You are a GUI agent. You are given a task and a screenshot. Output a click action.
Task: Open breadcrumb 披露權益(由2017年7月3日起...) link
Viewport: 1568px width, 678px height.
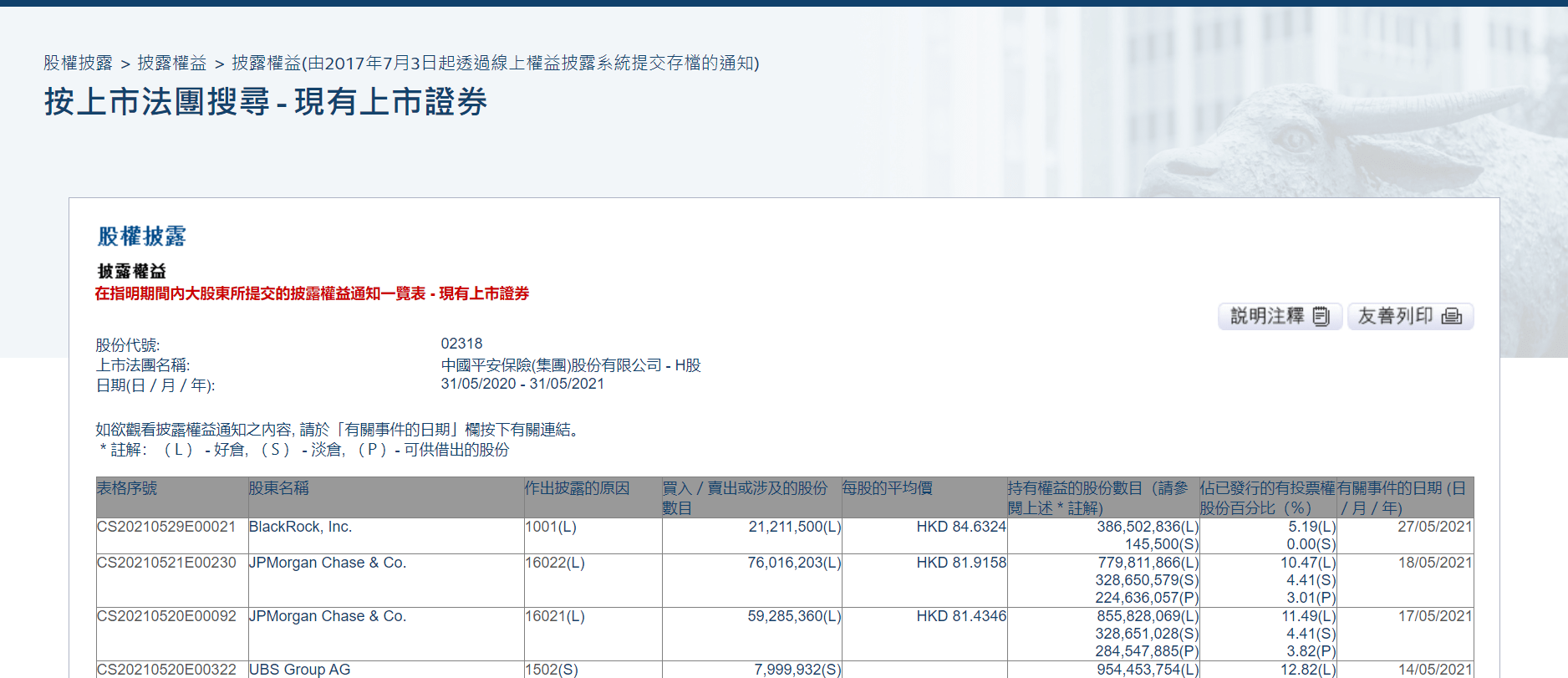click(495, 64)
